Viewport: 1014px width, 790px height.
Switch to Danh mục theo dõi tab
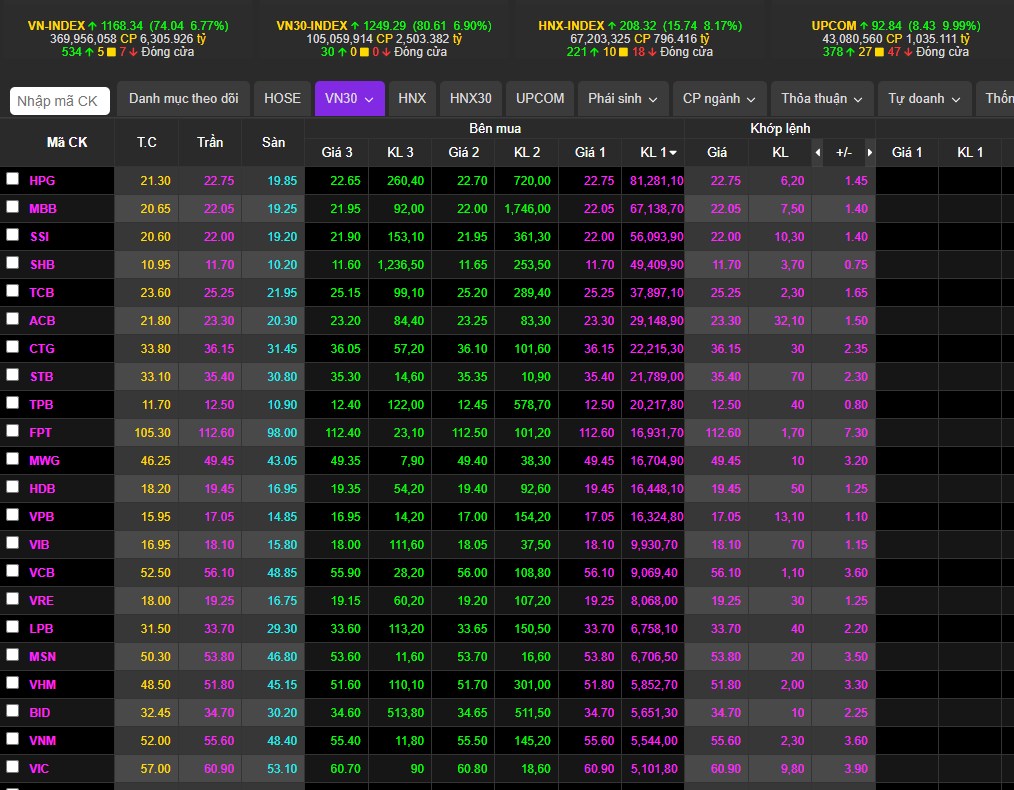coord(184,98)
